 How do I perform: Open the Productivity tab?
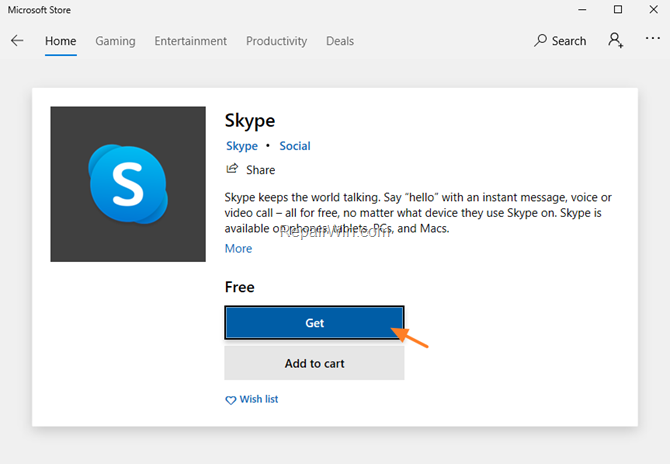(x=276, y=41)
